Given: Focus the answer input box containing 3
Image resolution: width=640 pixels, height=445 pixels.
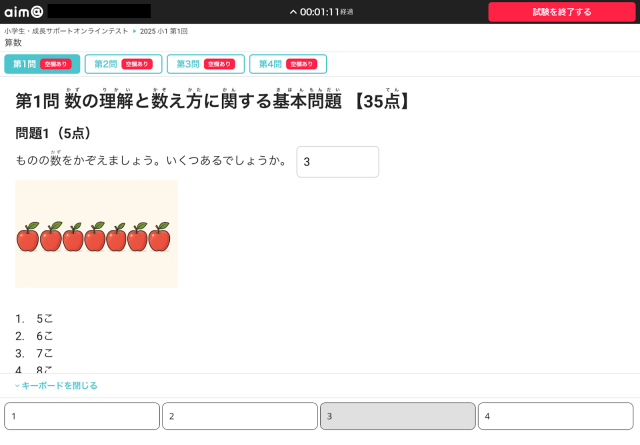Looking at the screenshot, I should click(x=337, y=162).
